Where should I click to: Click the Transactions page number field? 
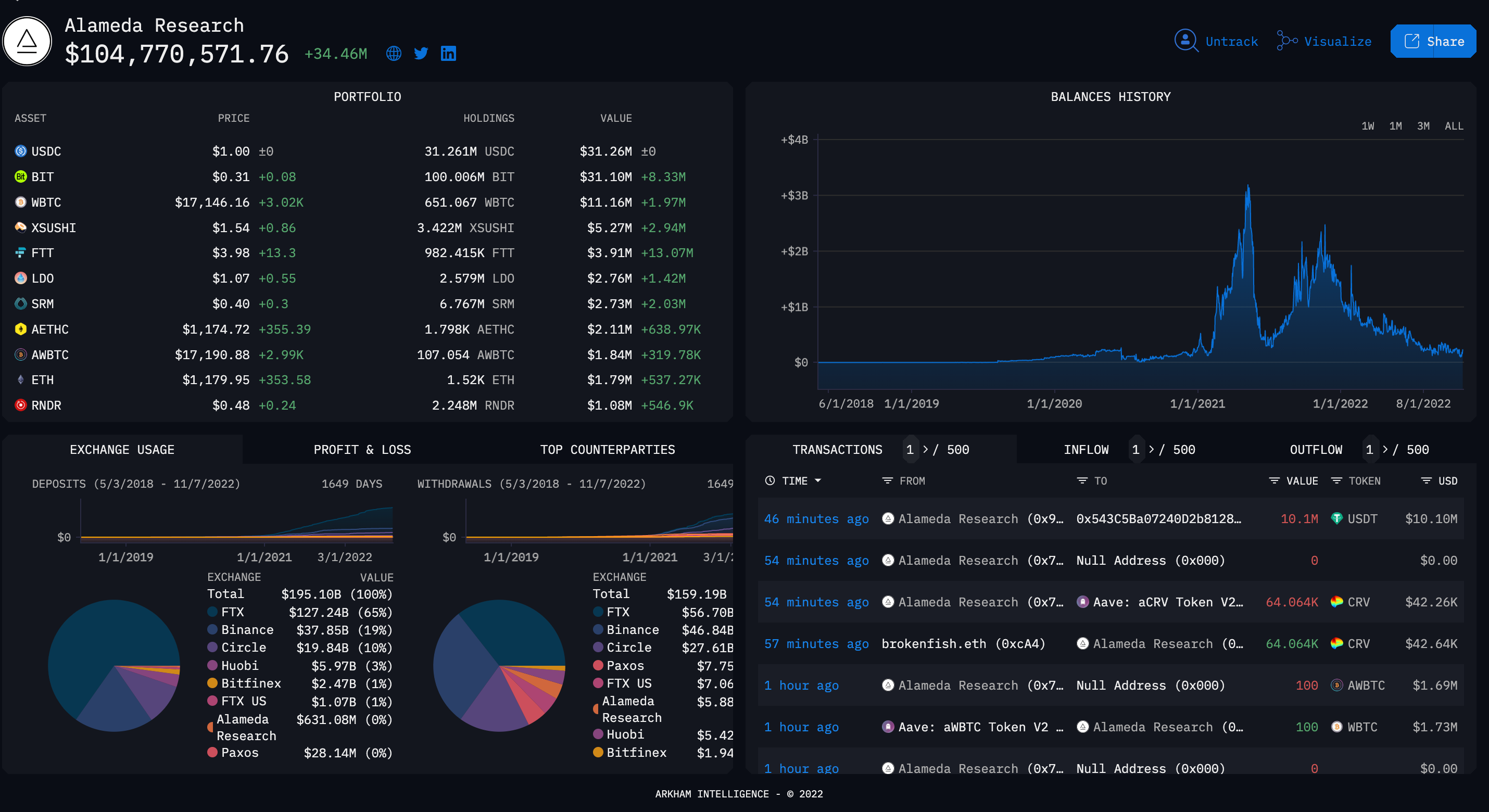pos(911,450)
